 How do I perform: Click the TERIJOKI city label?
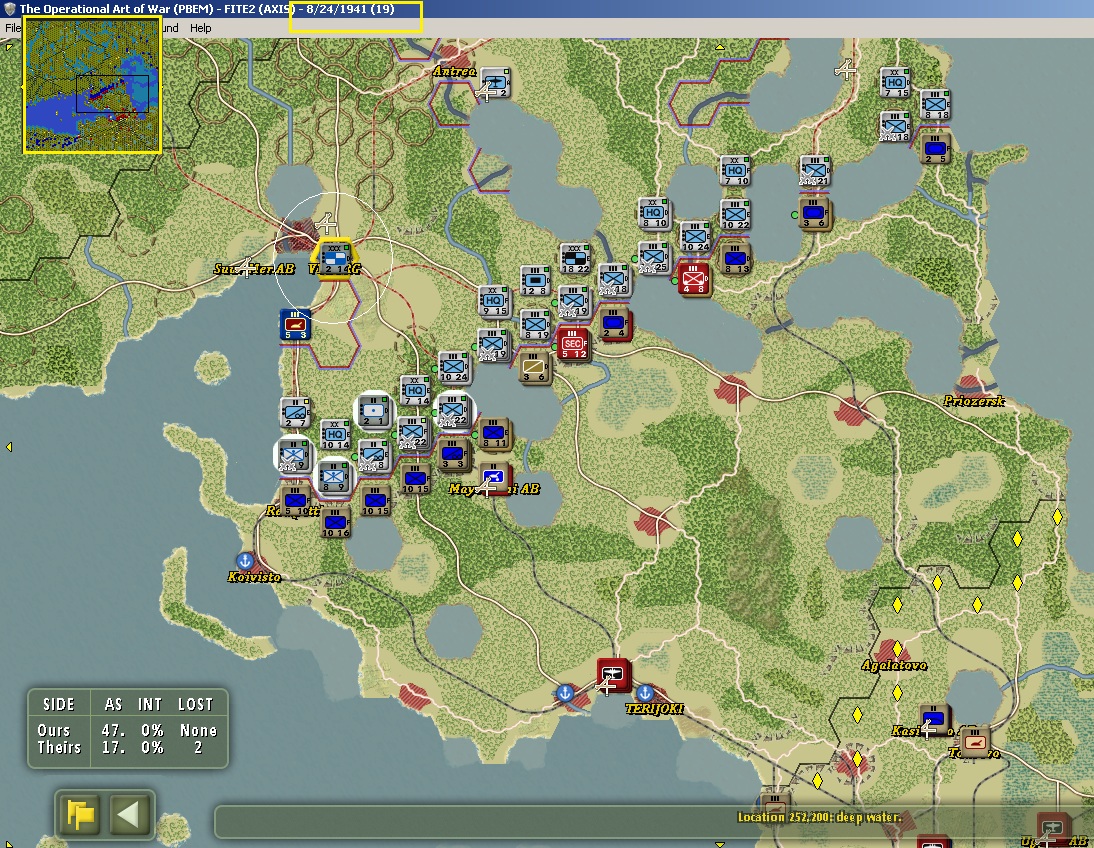(654, 708)
